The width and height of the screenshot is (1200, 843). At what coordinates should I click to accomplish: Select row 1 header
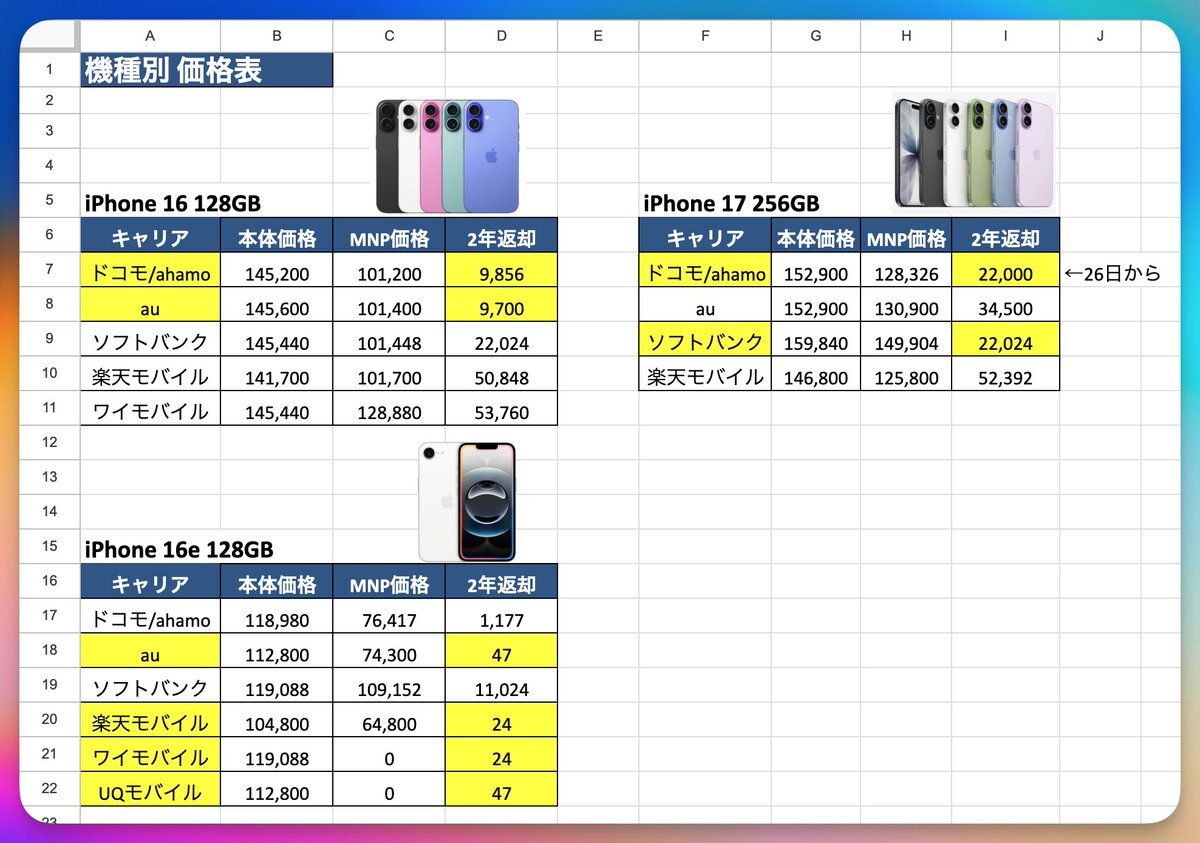[x=49, y=70]
